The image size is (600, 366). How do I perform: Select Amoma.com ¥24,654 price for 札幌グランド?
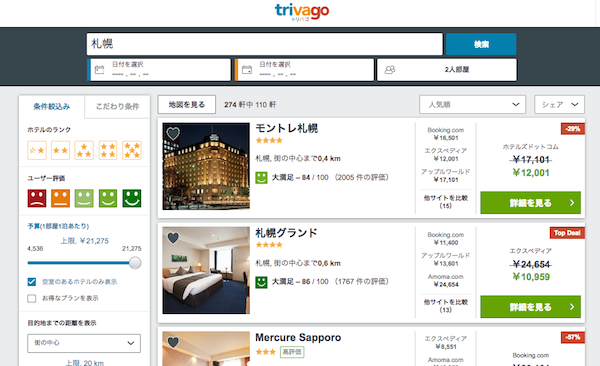[x=445, y=280]
